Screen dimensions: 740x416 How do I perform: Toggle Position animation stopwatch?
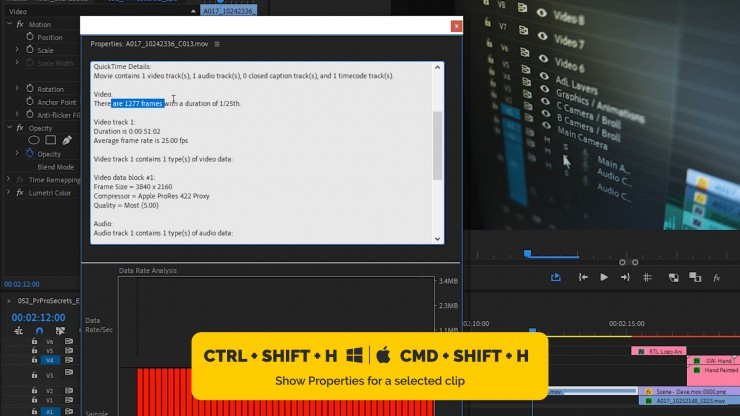coord(30,36)
